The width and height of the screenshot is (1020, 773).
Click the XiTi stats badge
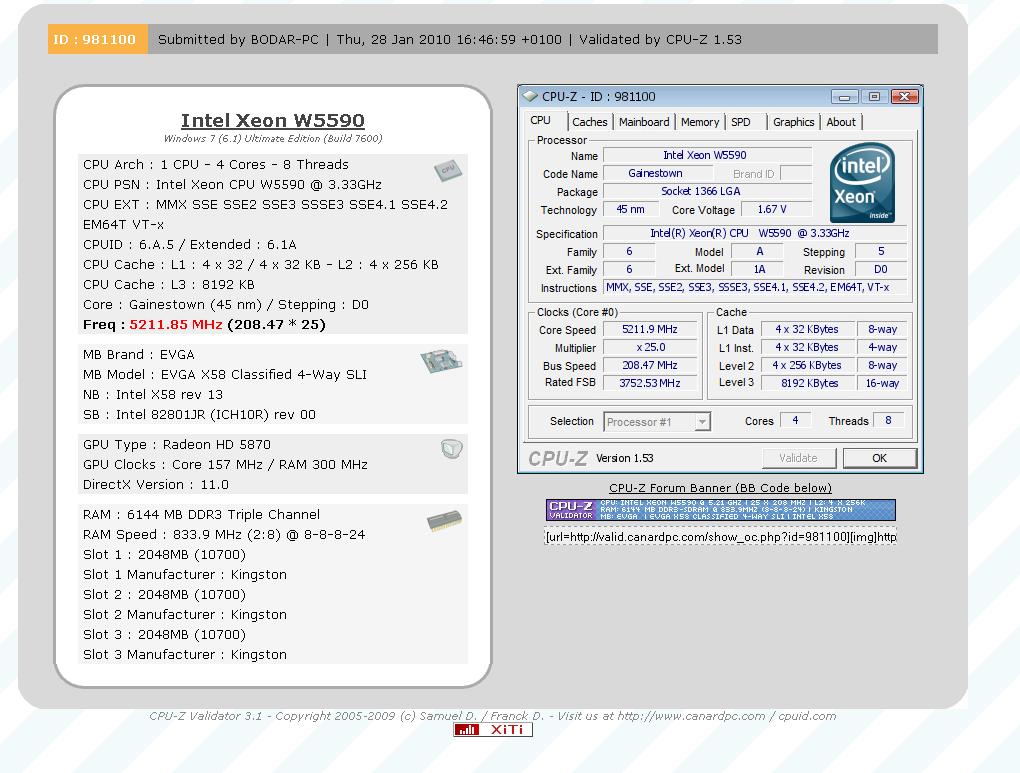[x=493, y=730]
